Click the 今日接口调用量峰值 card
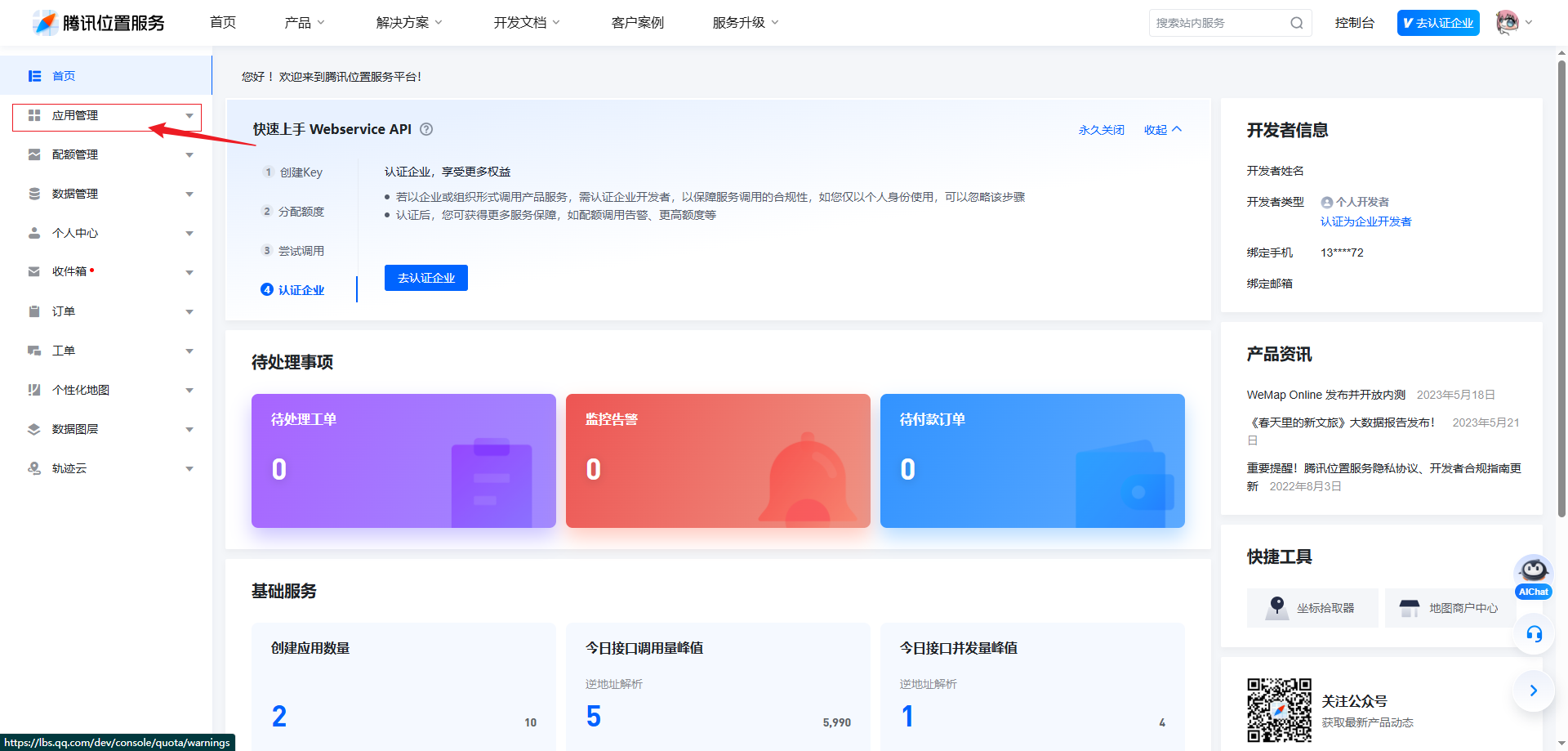 [718, 686]
